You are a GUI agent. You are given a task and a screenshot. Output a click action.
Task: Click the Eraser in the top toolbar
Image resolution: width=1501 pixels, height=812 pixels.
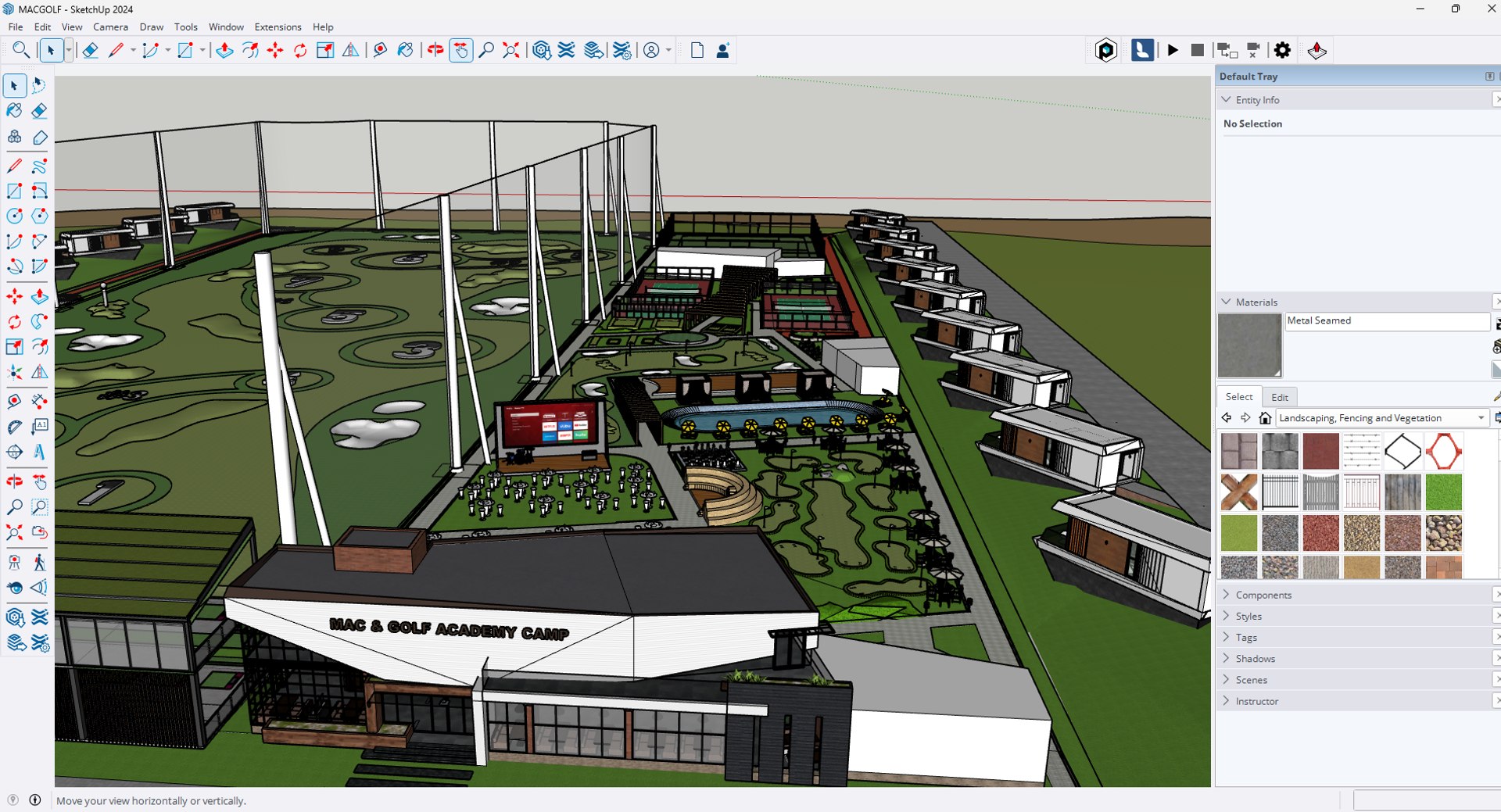pos(90,50)
